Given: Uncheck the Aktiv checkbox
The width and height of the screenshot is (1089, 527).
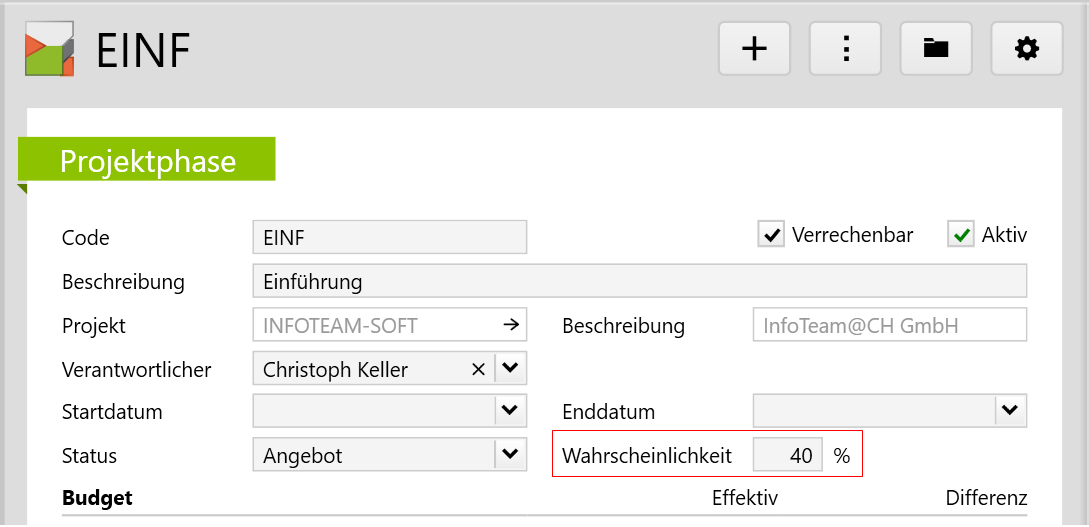Looking at the screenshot, I should tap(961, 235).
